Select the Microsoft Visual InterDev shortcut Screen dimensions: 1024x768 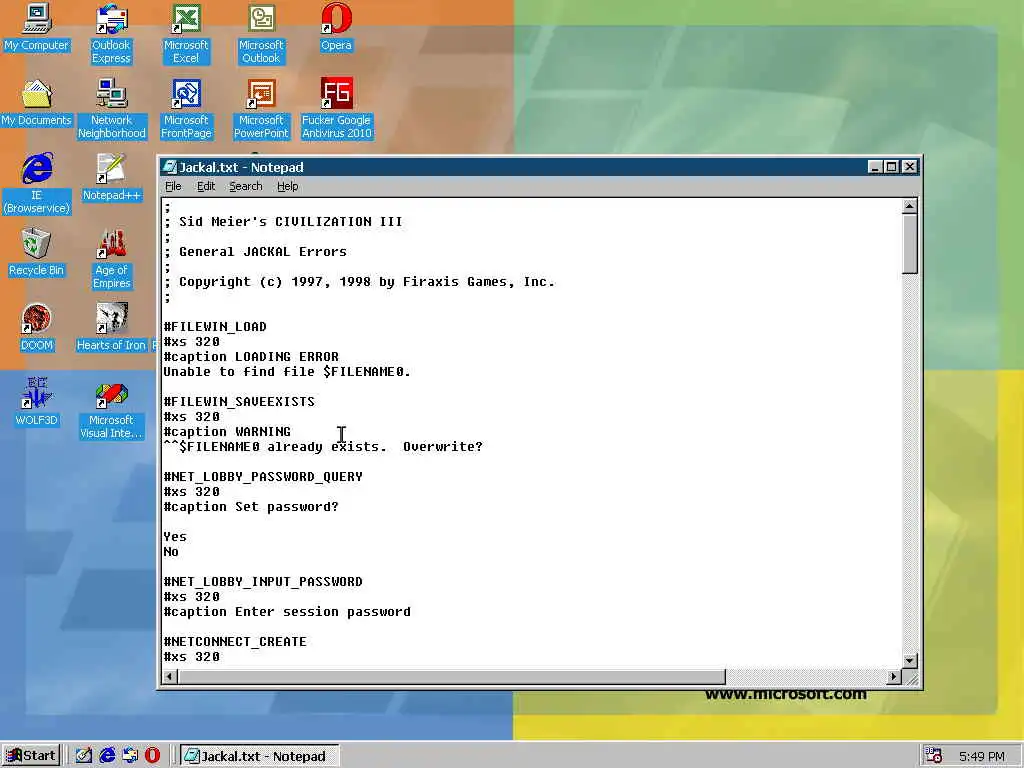[x=112, y=409]
